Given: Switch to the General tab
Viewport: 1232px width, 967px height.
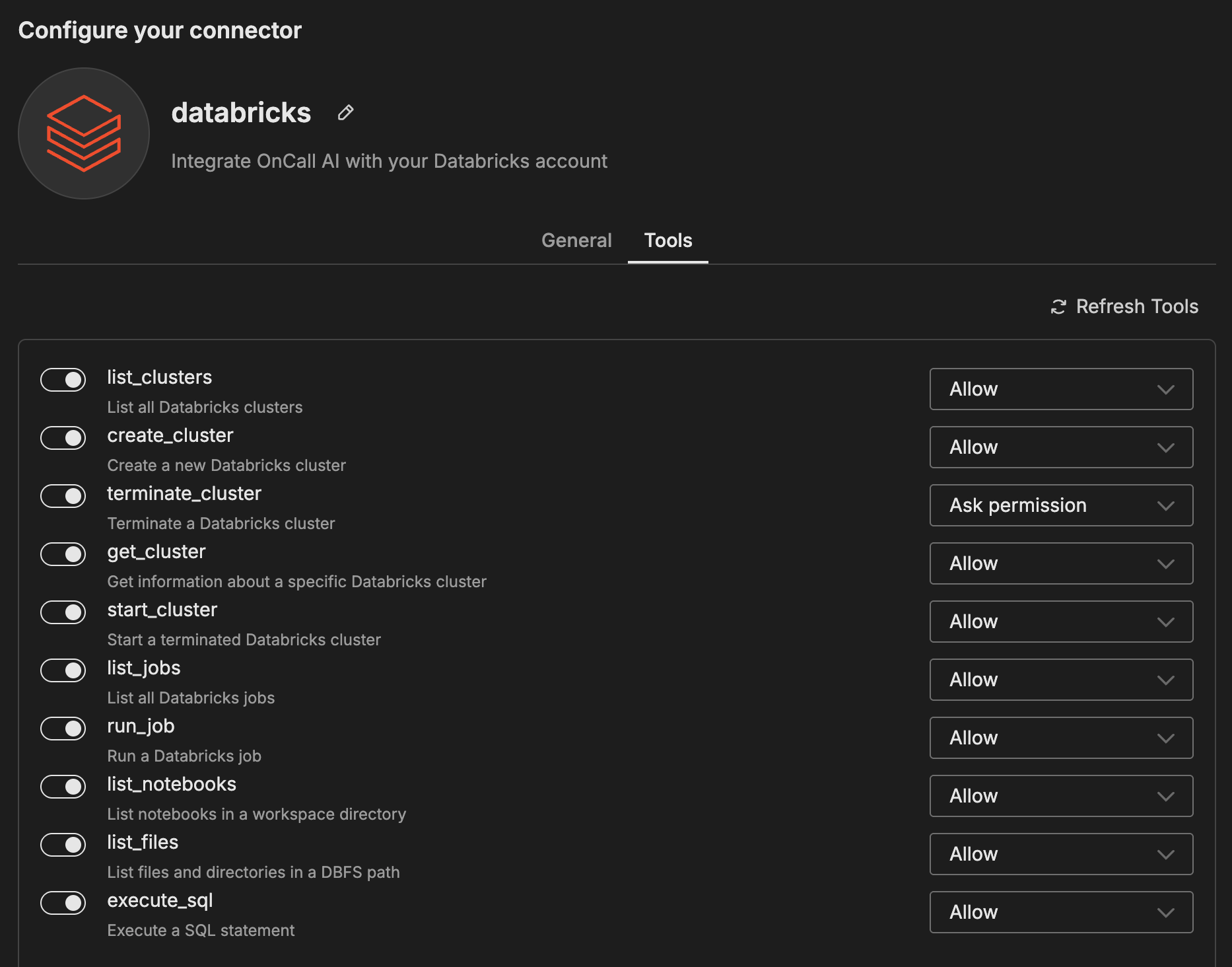Looking at the screenshot, I should tap(576, 240).
